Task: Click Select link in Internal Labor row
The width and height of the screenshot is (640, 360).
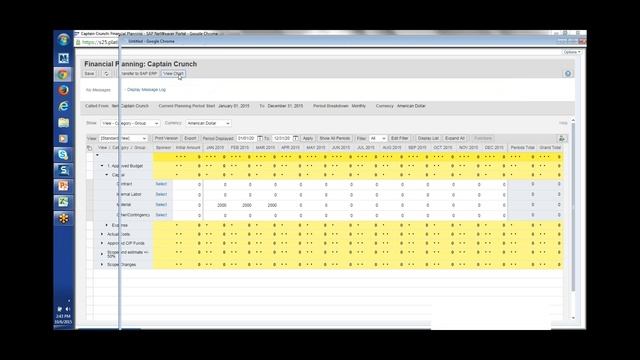Action: click(x=161, y=194)
